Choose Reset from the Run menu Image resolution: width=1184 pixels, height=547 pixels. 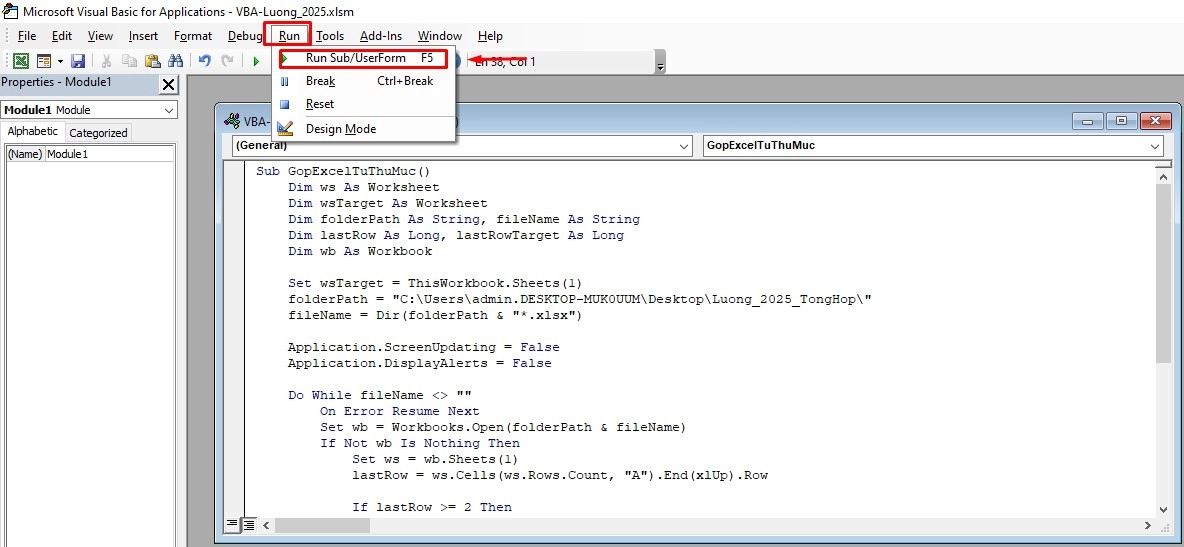click(363, 104)
